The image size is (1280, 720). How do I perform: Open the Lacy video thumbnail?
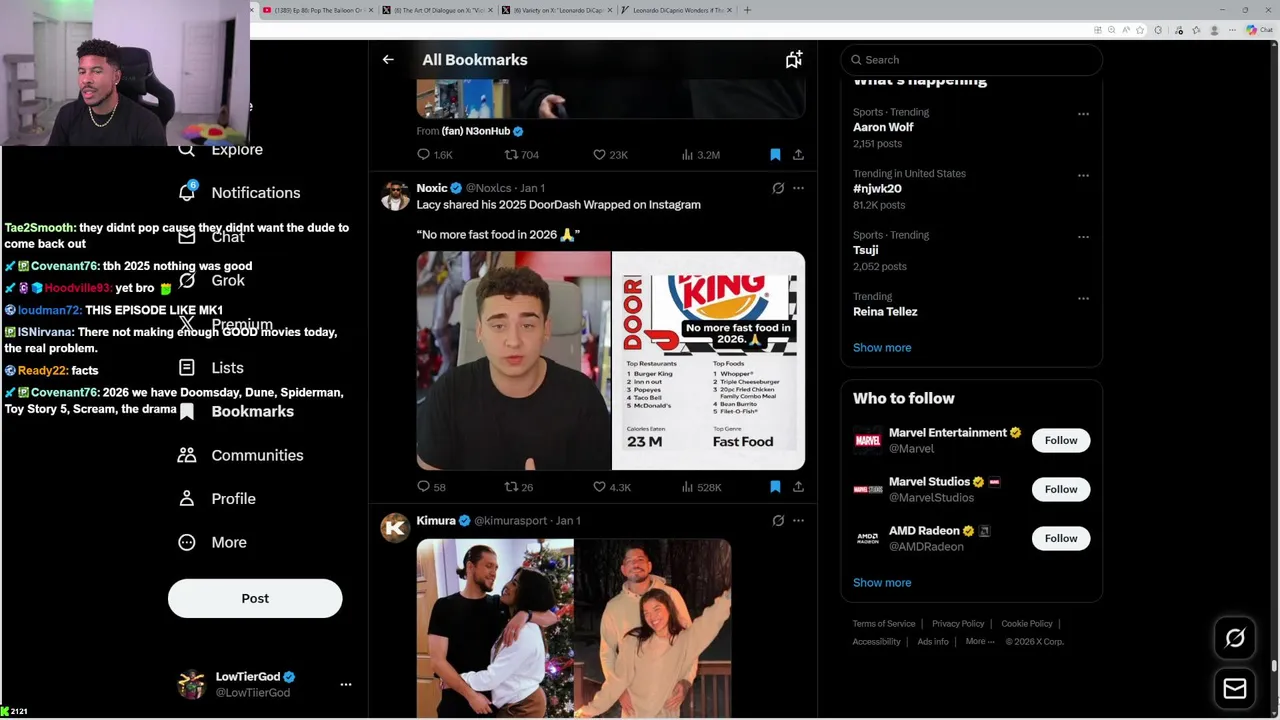pyautogui.click(x=514, y=361)
